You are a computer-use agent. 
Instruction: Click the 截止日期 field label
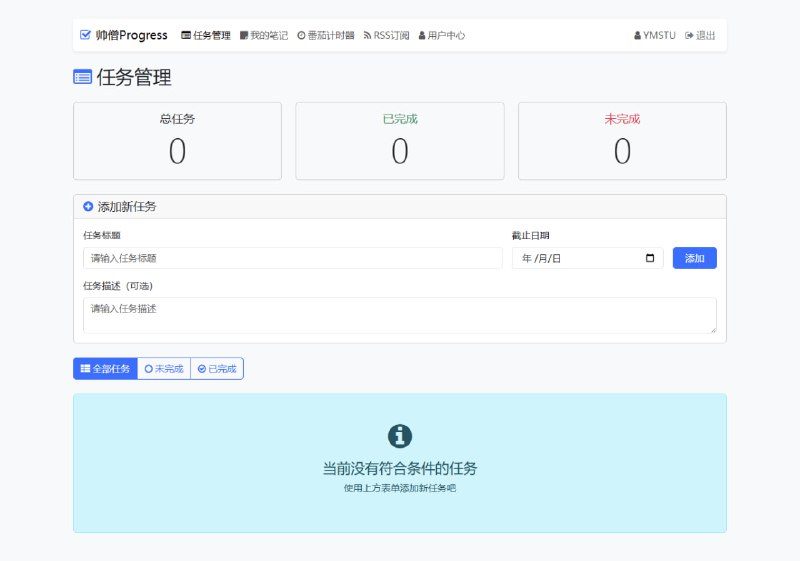pos(531,235)
